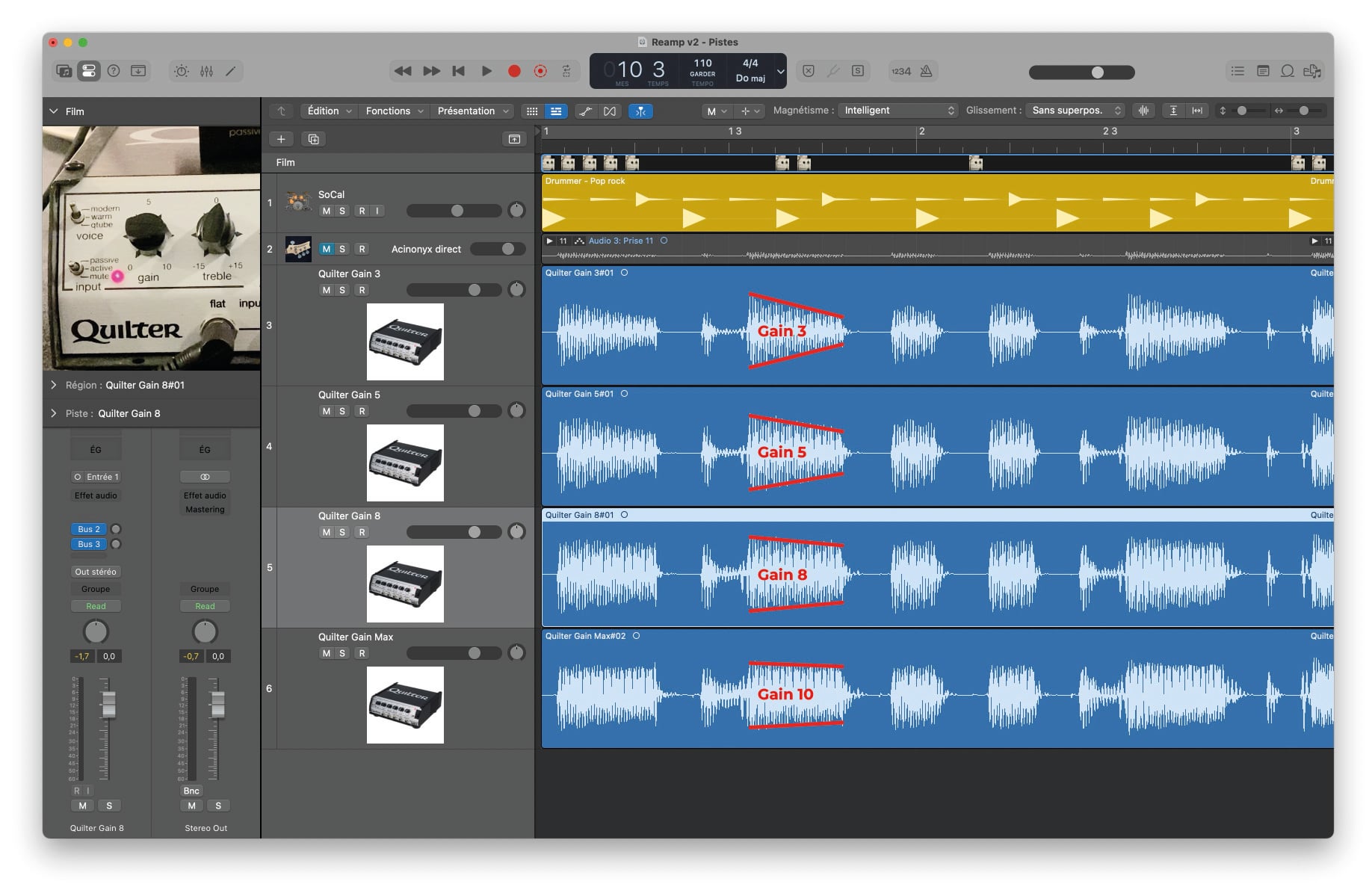Viewport: 1372px width, 893px height.
Task: Unmute the Acinonyx direct track
Action: click(326, 249)
